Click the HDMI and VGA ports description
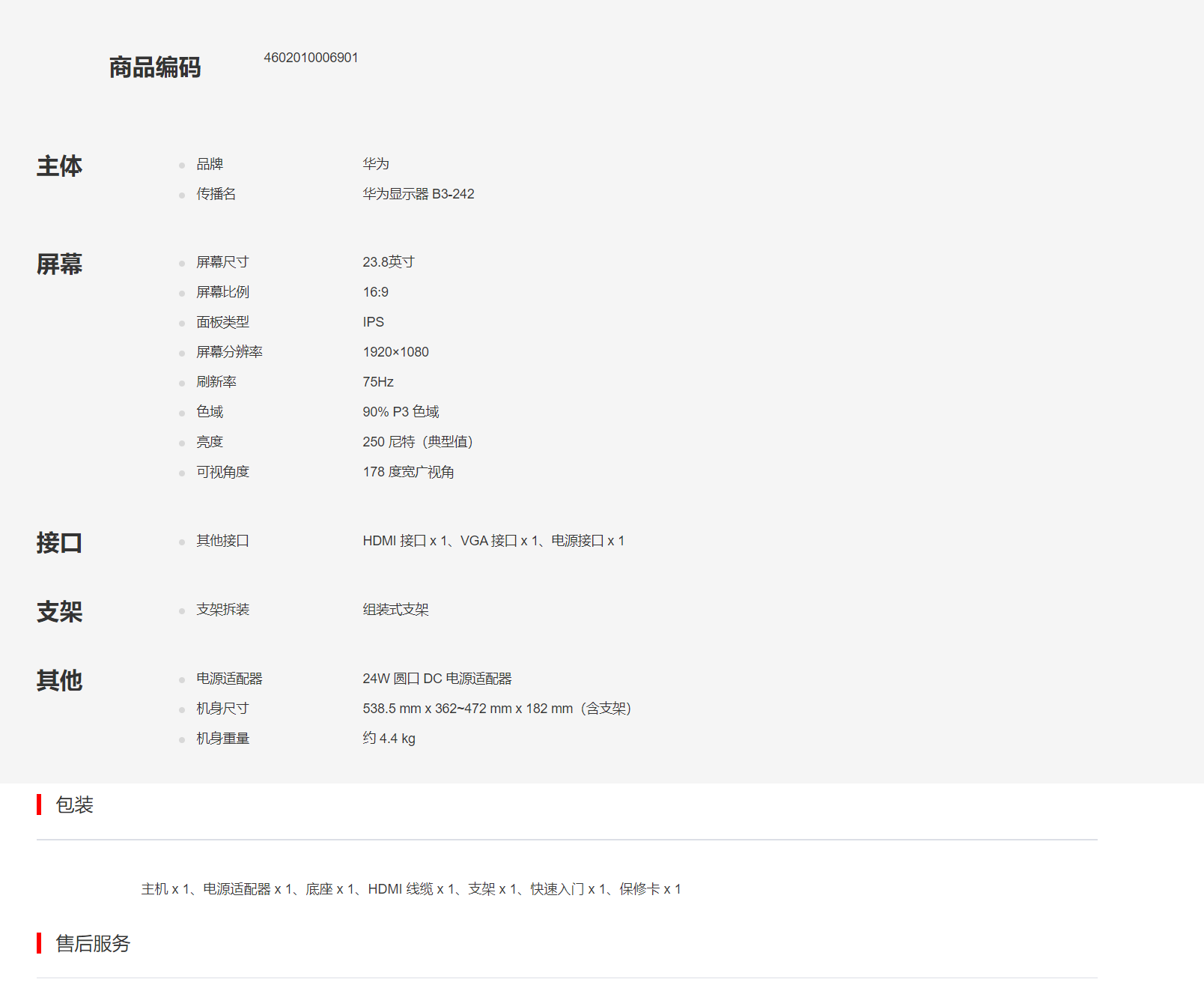Screen dimensions: 1204x997 493,541
